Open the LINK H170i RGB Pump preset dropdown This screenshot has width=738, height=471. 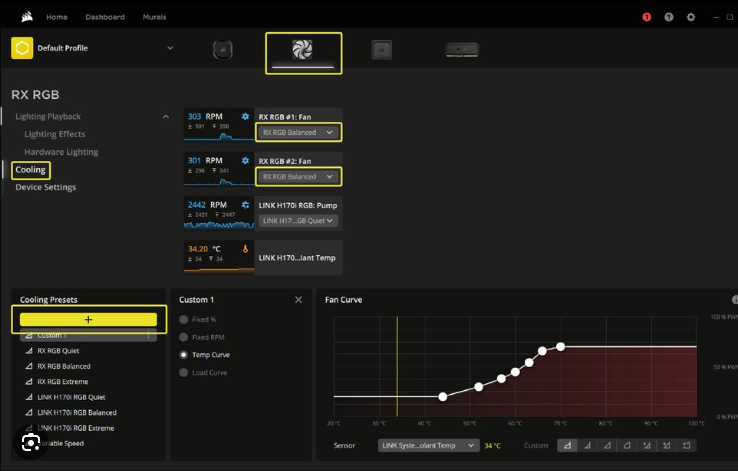(x=298, y=221)
